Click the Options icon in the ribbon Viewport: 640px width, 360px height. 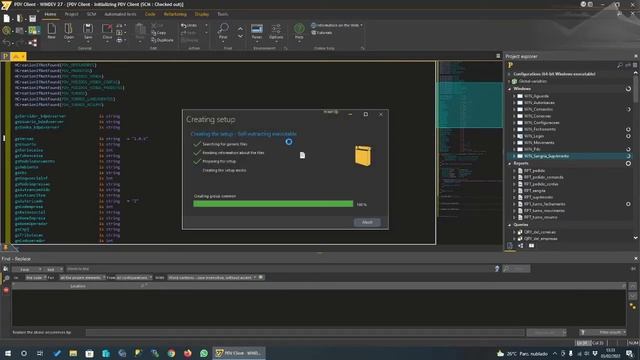[276, 29]
